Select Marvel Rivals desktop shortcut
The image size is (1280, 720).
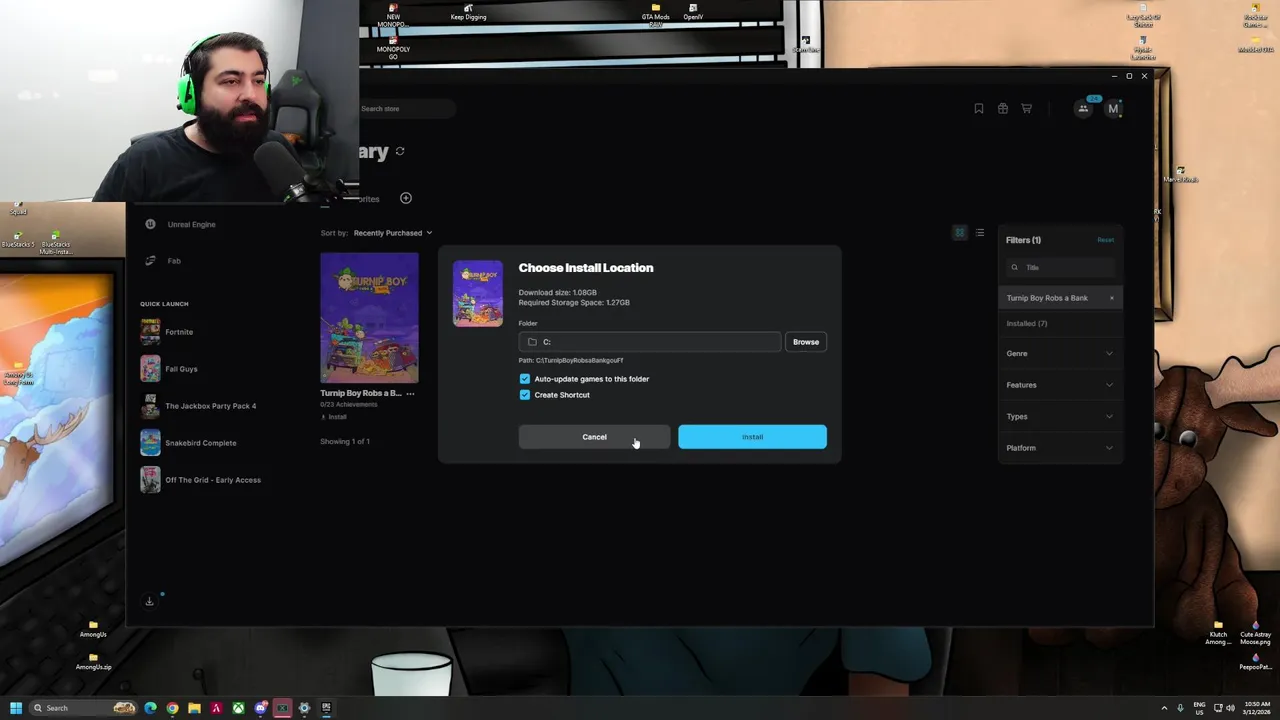(x=1181, y=175)
